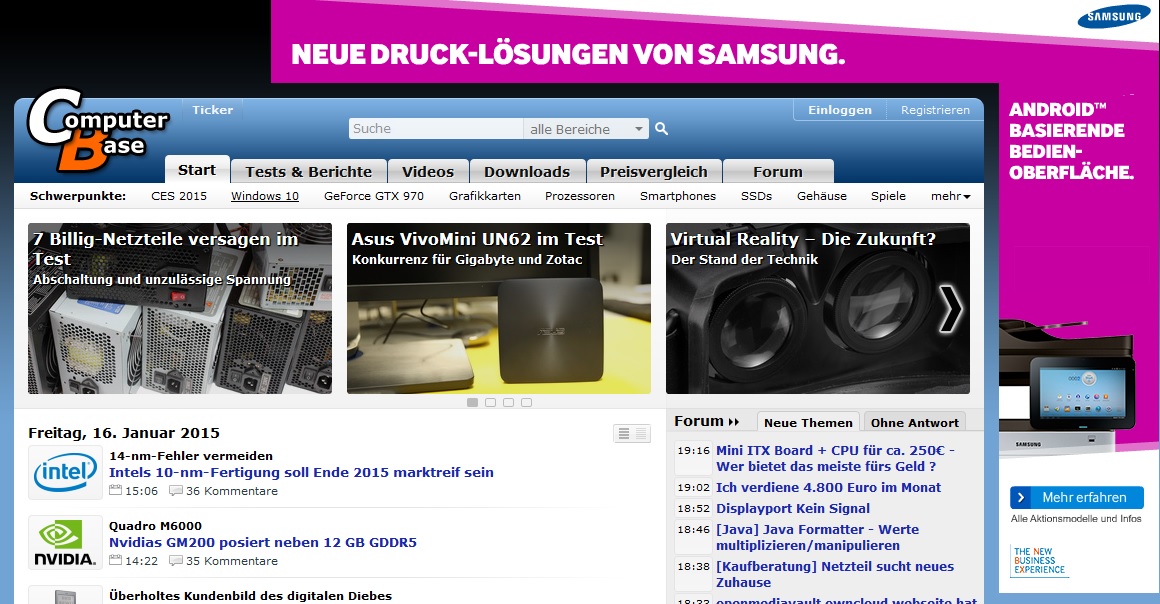Select first carousel page dot
The width and height of the screenshot is (1160, 604).
click(x=472, y=403)
